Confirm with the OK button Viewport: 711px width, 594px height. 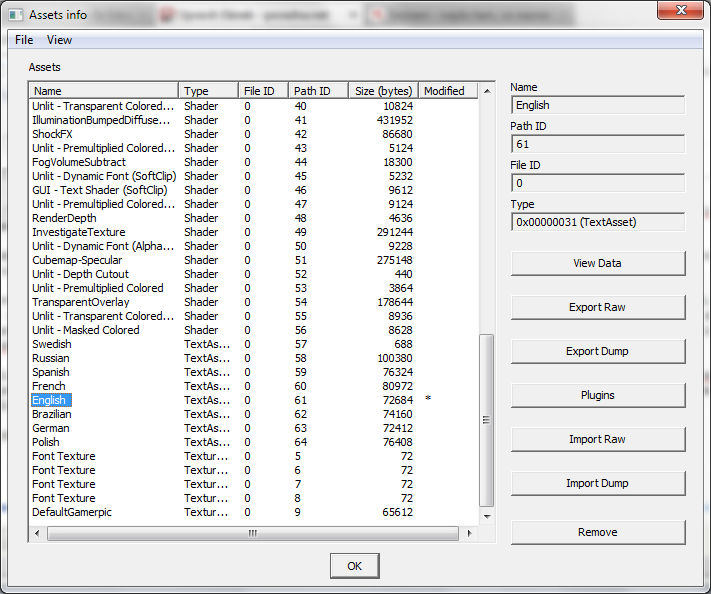click(354, 566)
